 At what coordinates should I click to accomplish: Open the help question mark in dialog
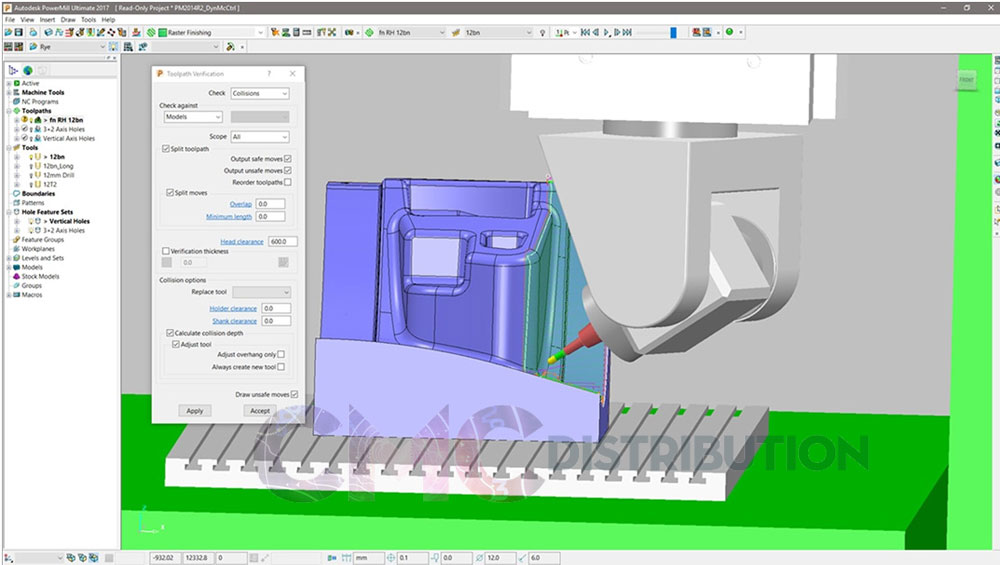pos(269,74)
